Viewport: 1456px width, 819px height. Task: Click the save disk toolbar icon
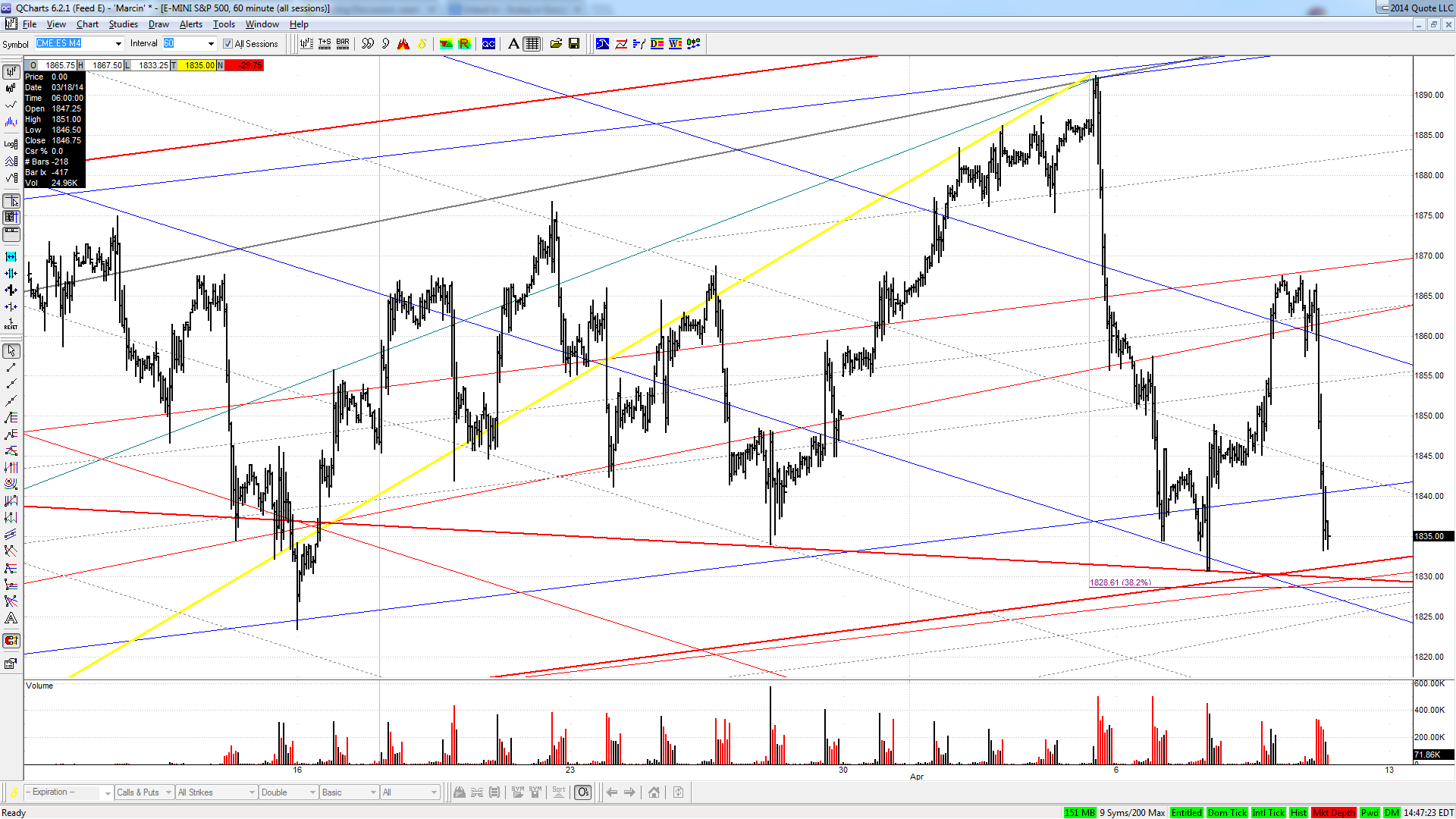[x=574, y=44]
